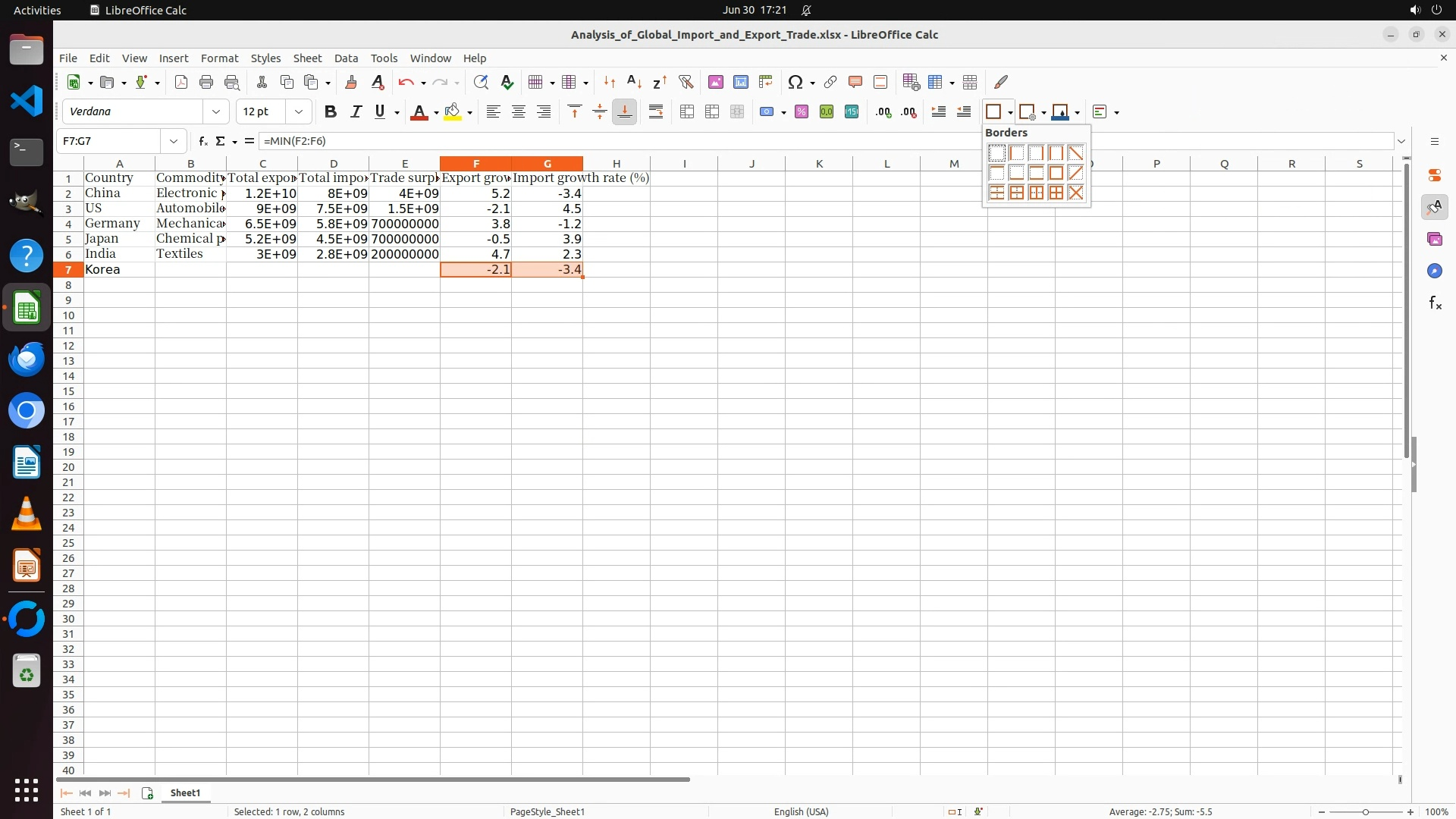
Task: Click the Merge and Center Cells icon
Action: click(687, 111)
